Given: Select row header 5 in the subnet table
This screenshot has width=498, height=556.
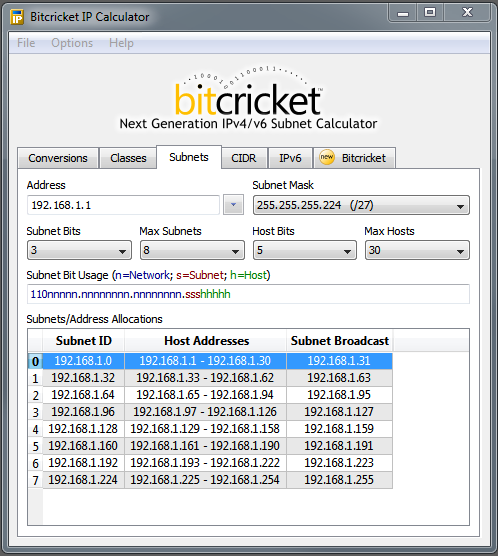Looking at the screenshot, I should coord(35,446).
